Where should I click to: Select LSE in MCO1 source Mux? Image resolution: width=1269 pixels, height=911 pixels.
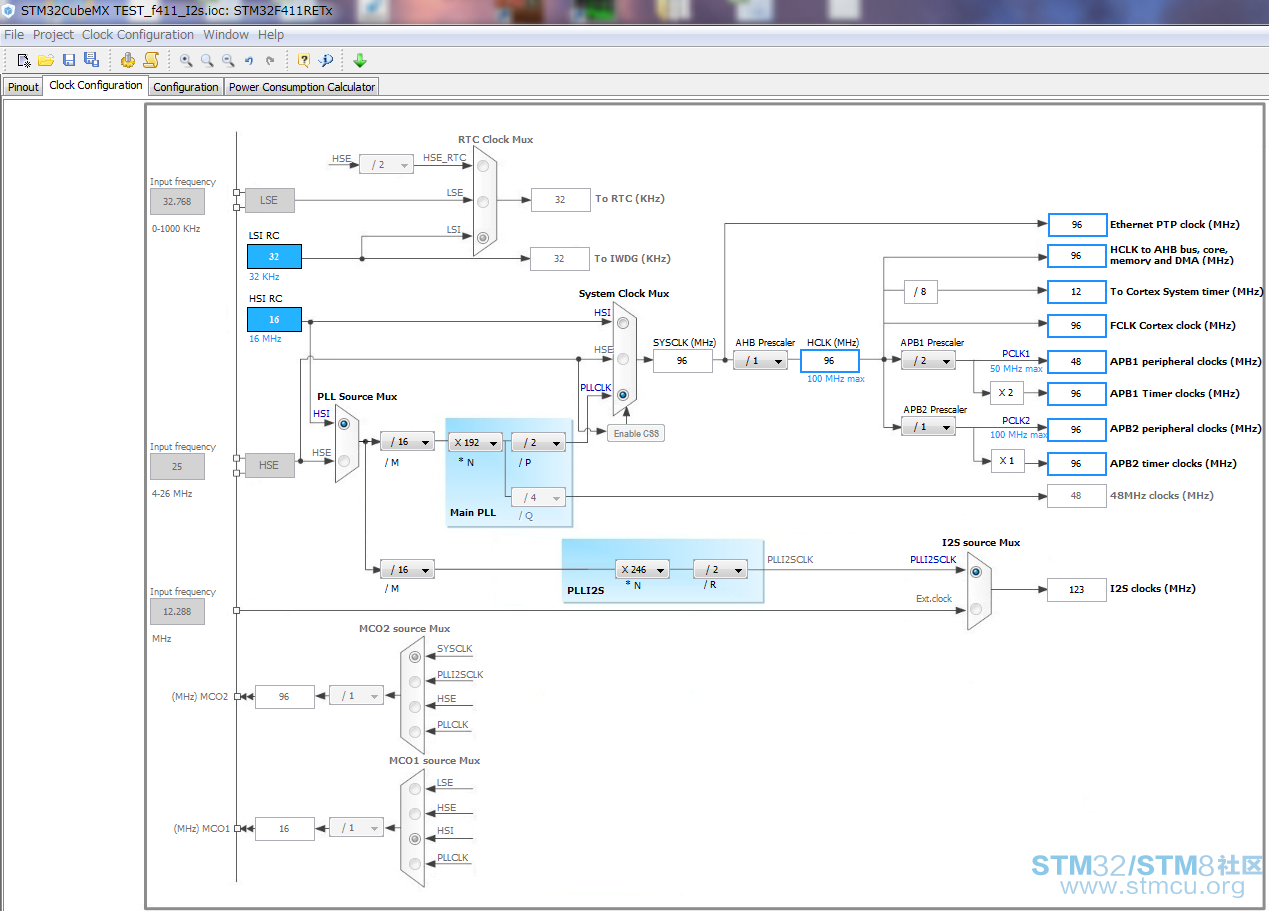pyautogui.click(x=415, y=790)
